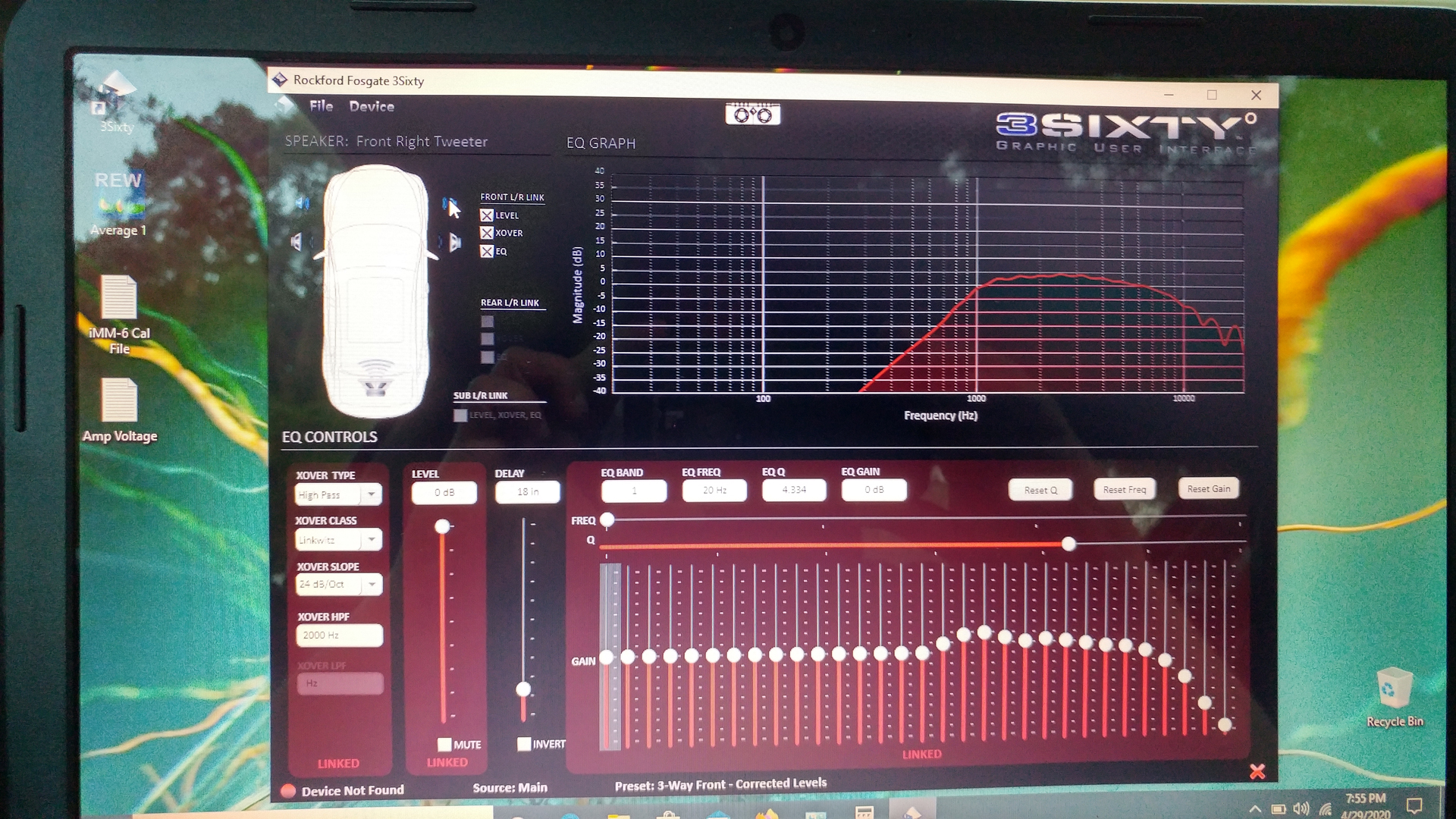The width and height of the screenshot is (1456, 819).
Task: Click the EQ BAND number field
Action: tap(634, 491)
